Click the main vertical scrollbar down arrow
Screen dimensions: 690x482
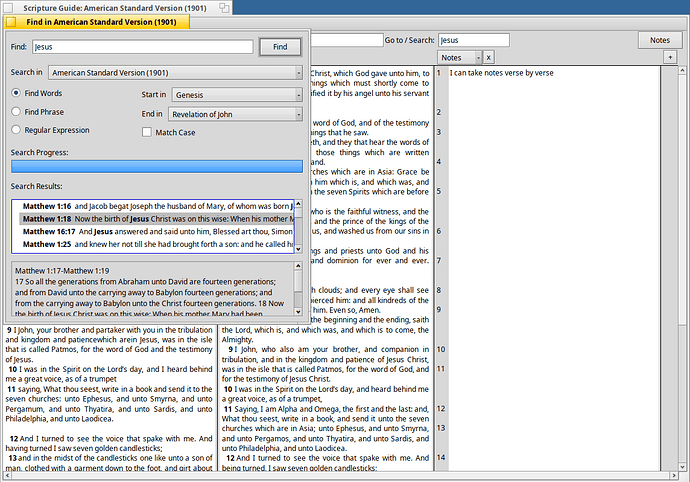point(682,467)
